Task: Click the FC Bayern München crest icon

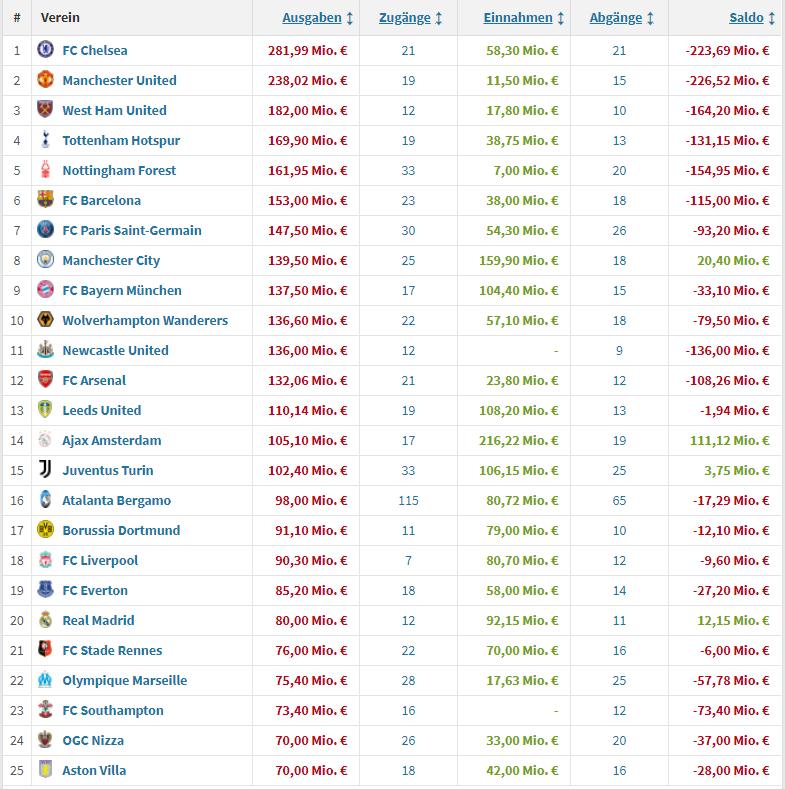Action: click(45, 290)
